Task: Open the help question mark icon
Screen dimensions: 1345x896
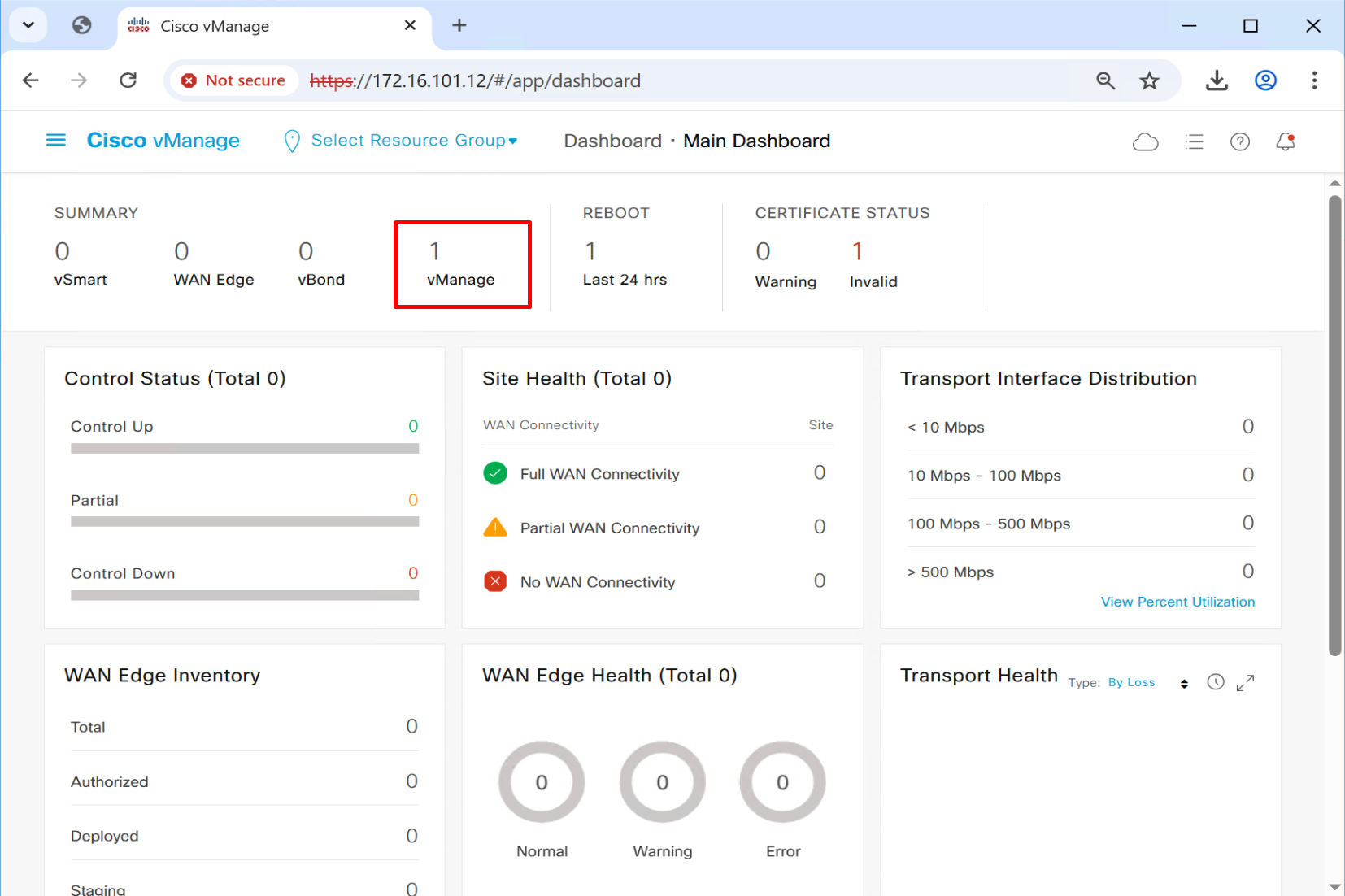Action: click(x=1239, y=142)
